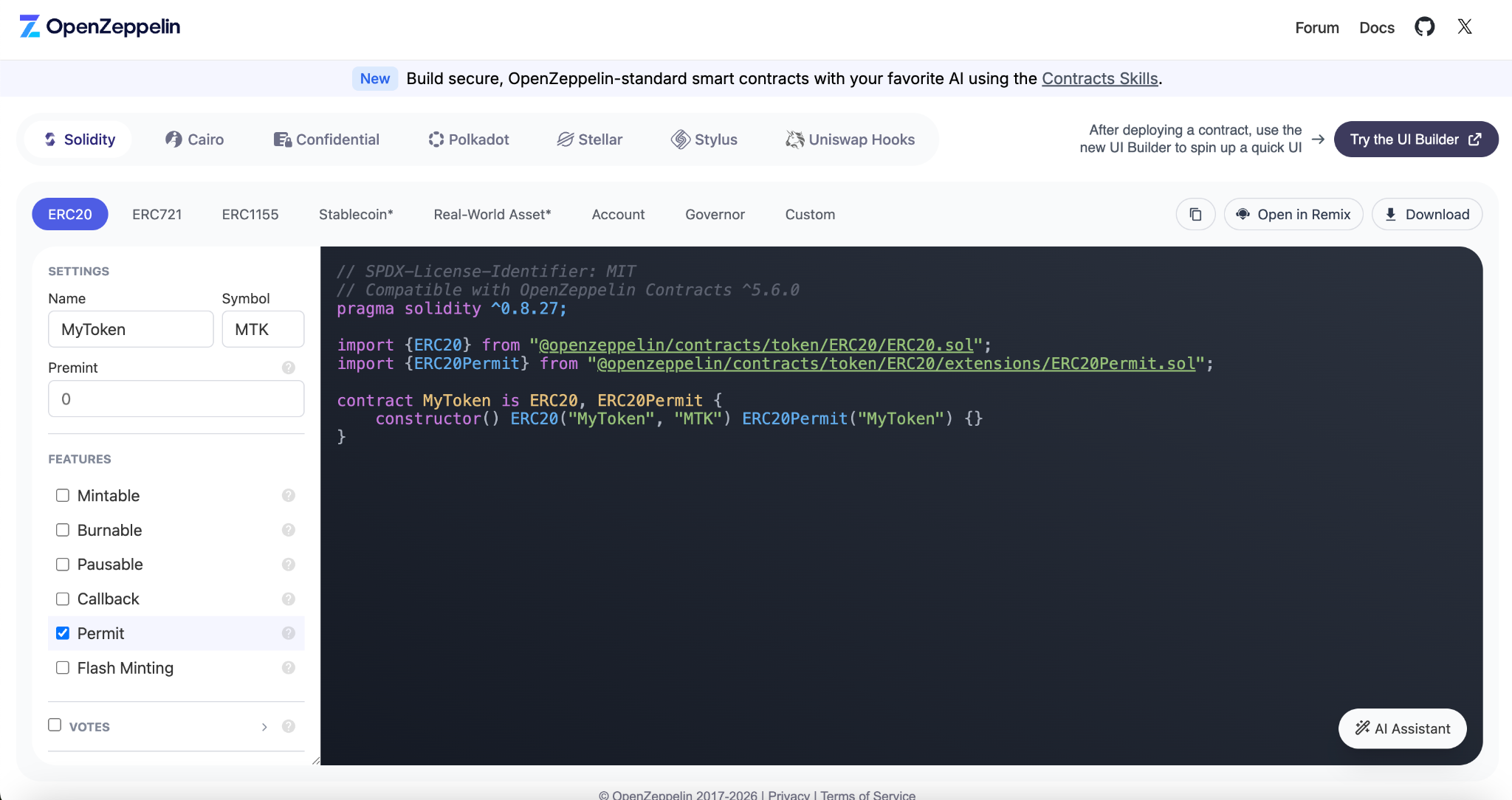Image resolution: width=1512 pixels, height=800 pixels.
Task: Open the GitHub repository icon
Action: tap(1424, 27)
